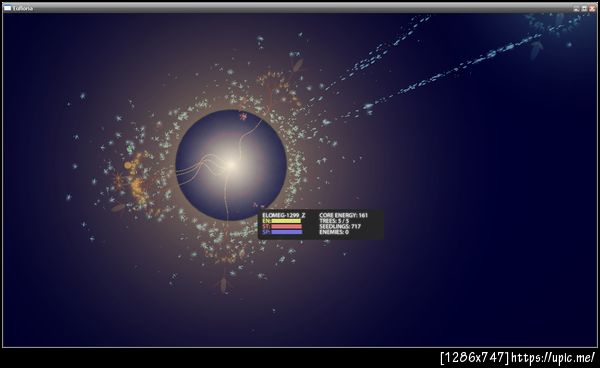The image size is (600, 368).
Task: Click the ENEMIES: 0 readout
Action: (x=334, y=232)
